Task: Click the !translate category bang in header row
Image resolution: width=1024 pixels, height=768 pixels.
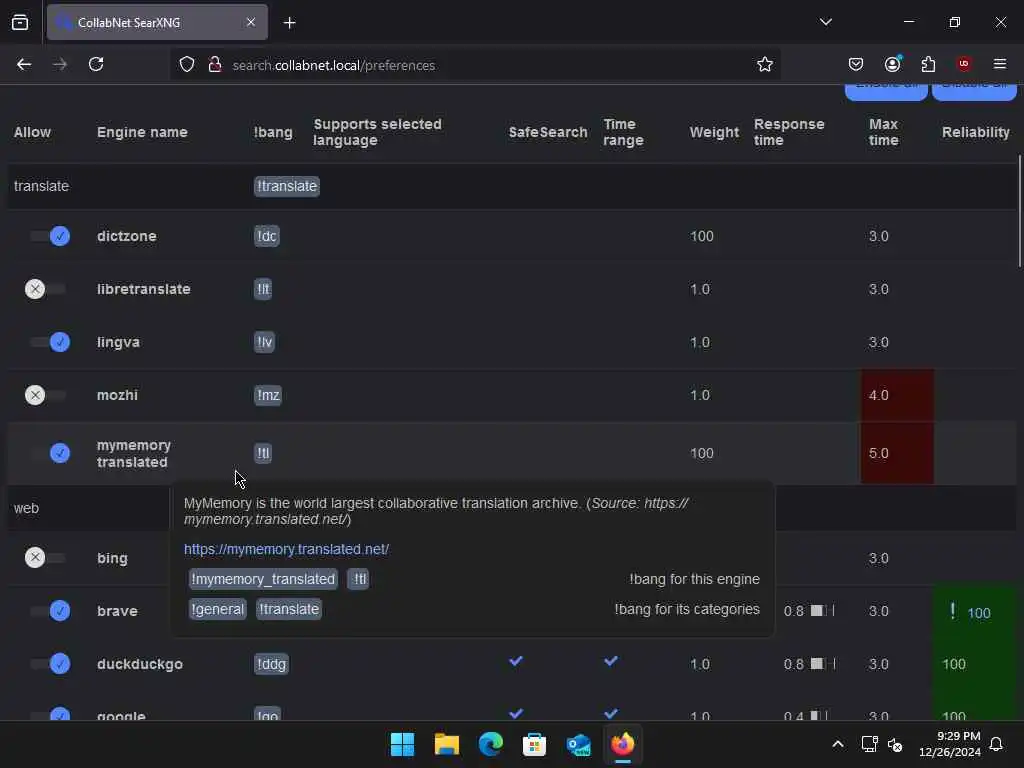Action: [x=287, y=186]
